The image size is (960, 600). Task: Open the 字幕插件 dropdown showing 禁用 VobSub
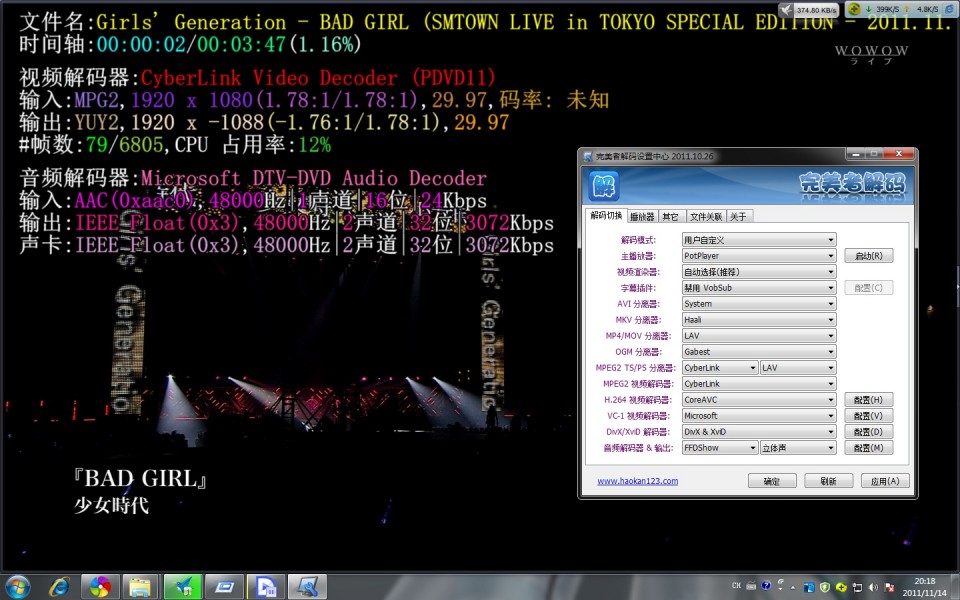(759, 288)
